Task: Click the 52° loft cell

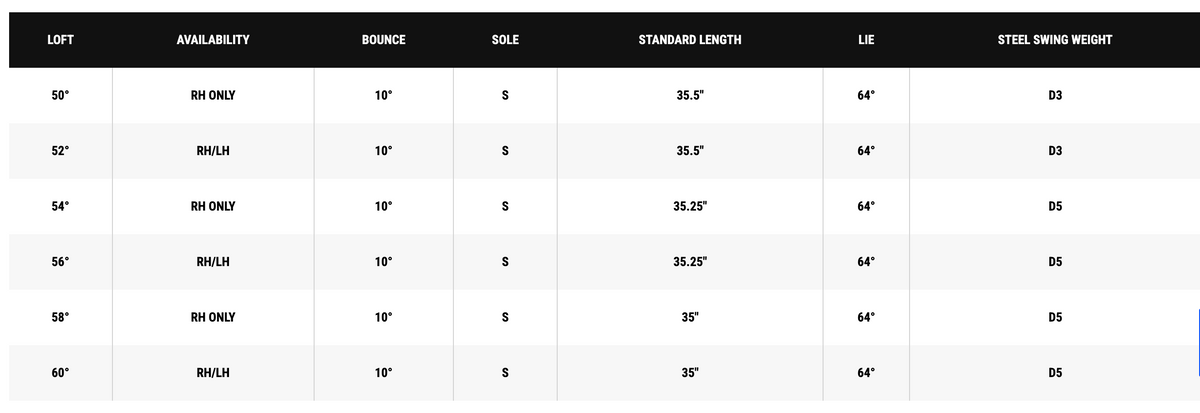Action: pos(61,151)
